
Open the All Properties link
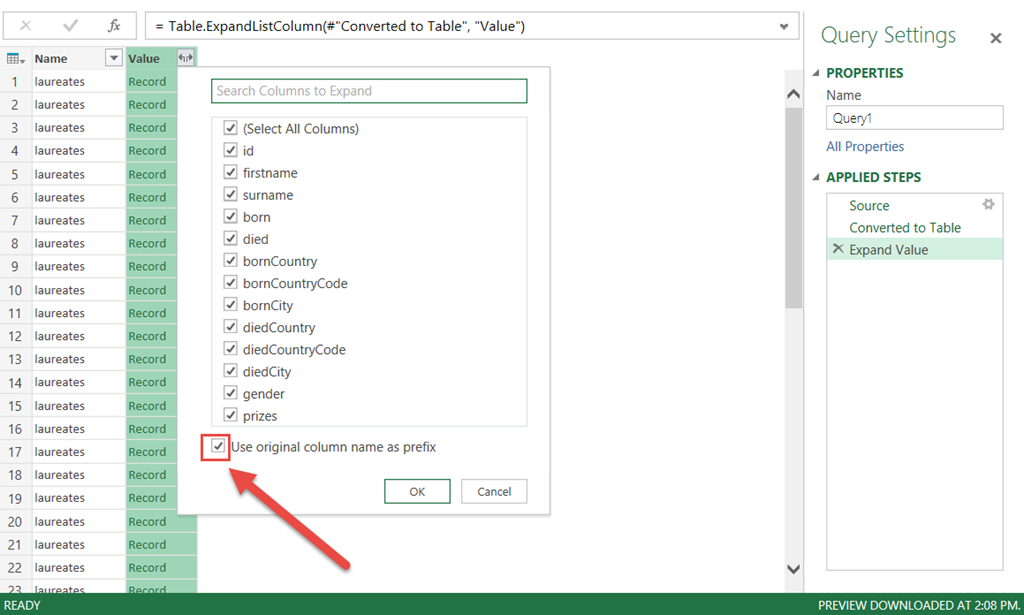tap(864, 147)
